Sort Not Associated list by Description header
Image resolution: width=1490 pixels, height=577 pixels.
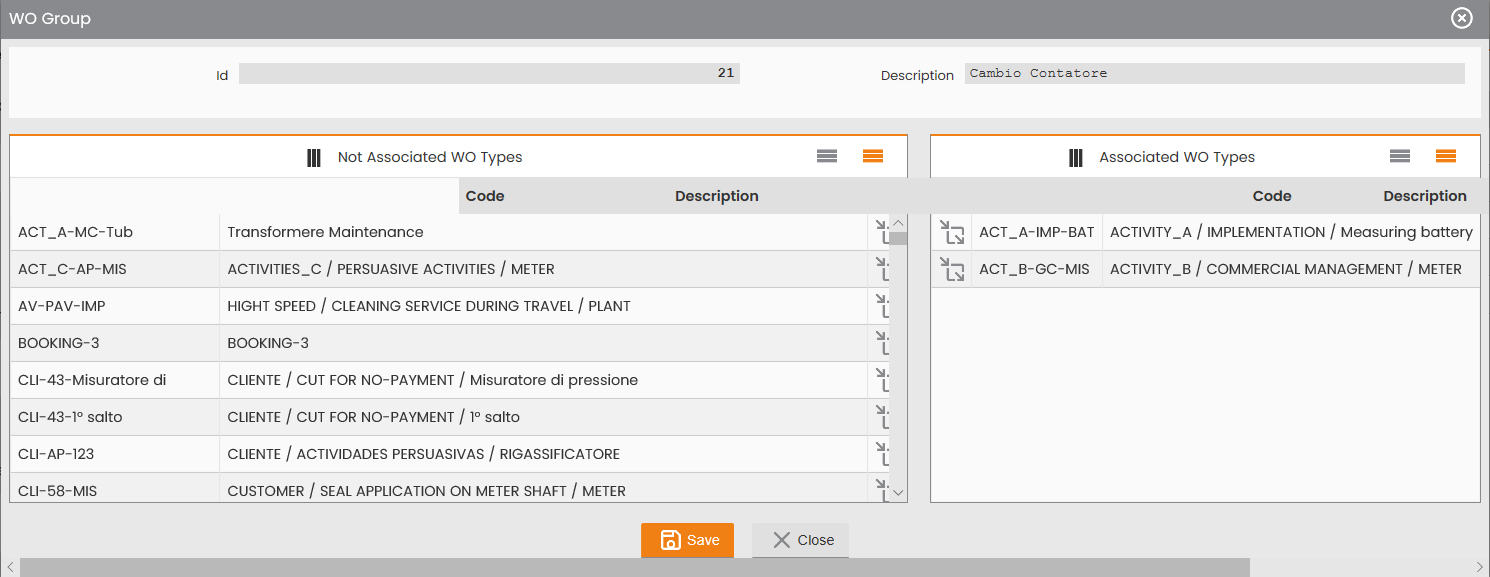tap(717, 196)
